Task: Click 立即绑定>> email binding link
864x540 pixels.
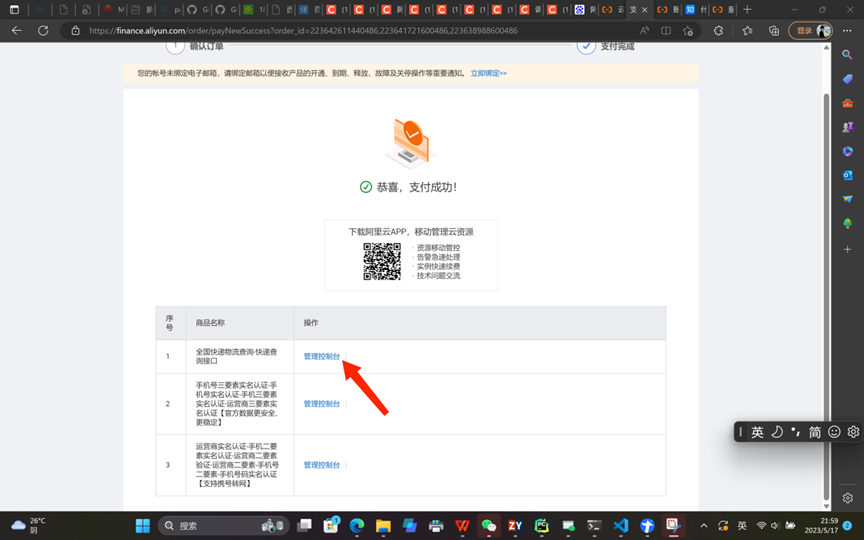Action: point(488,73)
